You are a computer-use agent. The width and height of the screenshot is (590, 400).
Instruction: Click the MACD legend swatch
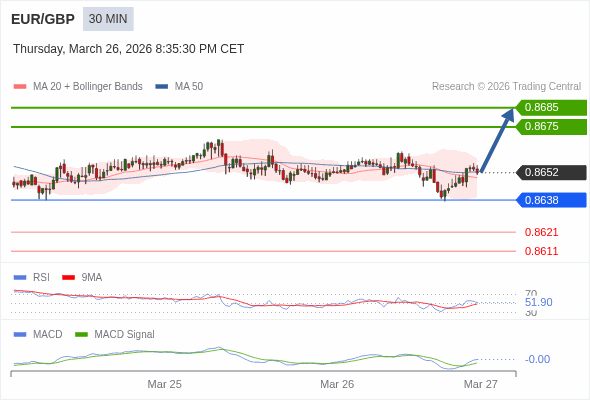pos(20,335)
